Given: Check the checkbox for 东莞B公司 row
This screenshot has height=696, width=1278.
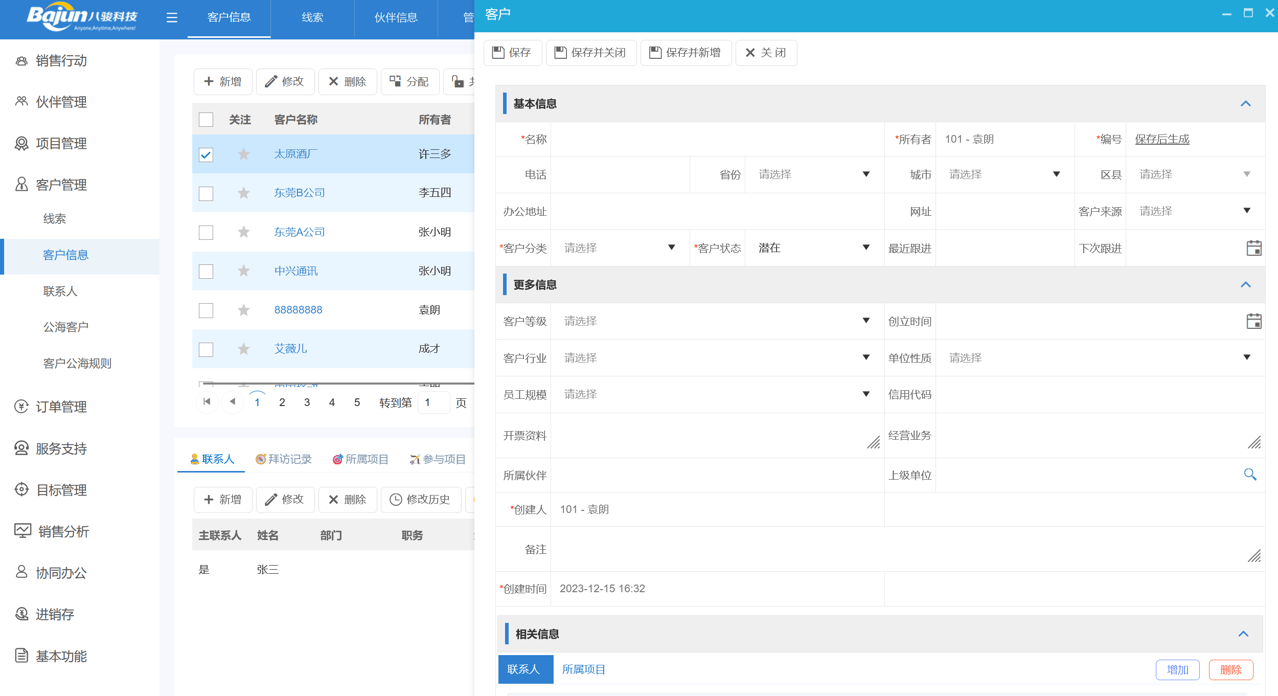Looking at the screenshot, I should pyautogui.click(x=206, y=193).
